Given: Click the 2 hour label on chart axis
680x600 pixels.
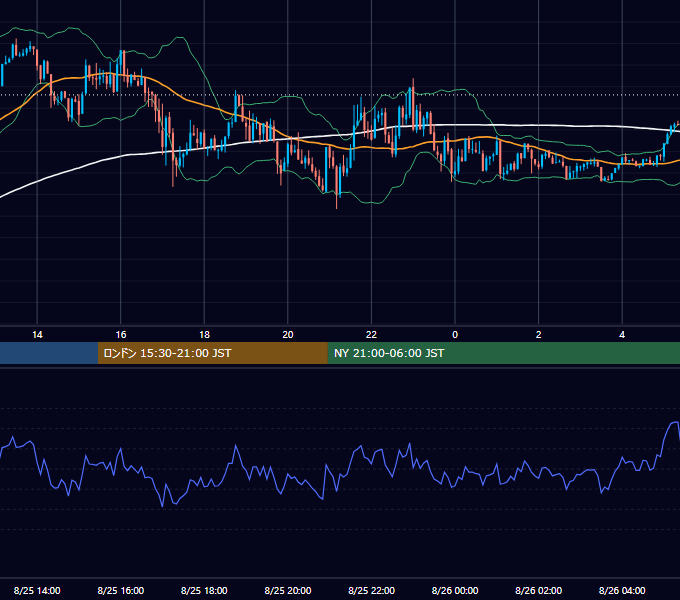Looking at the screenshot, I should click(539, 335).
